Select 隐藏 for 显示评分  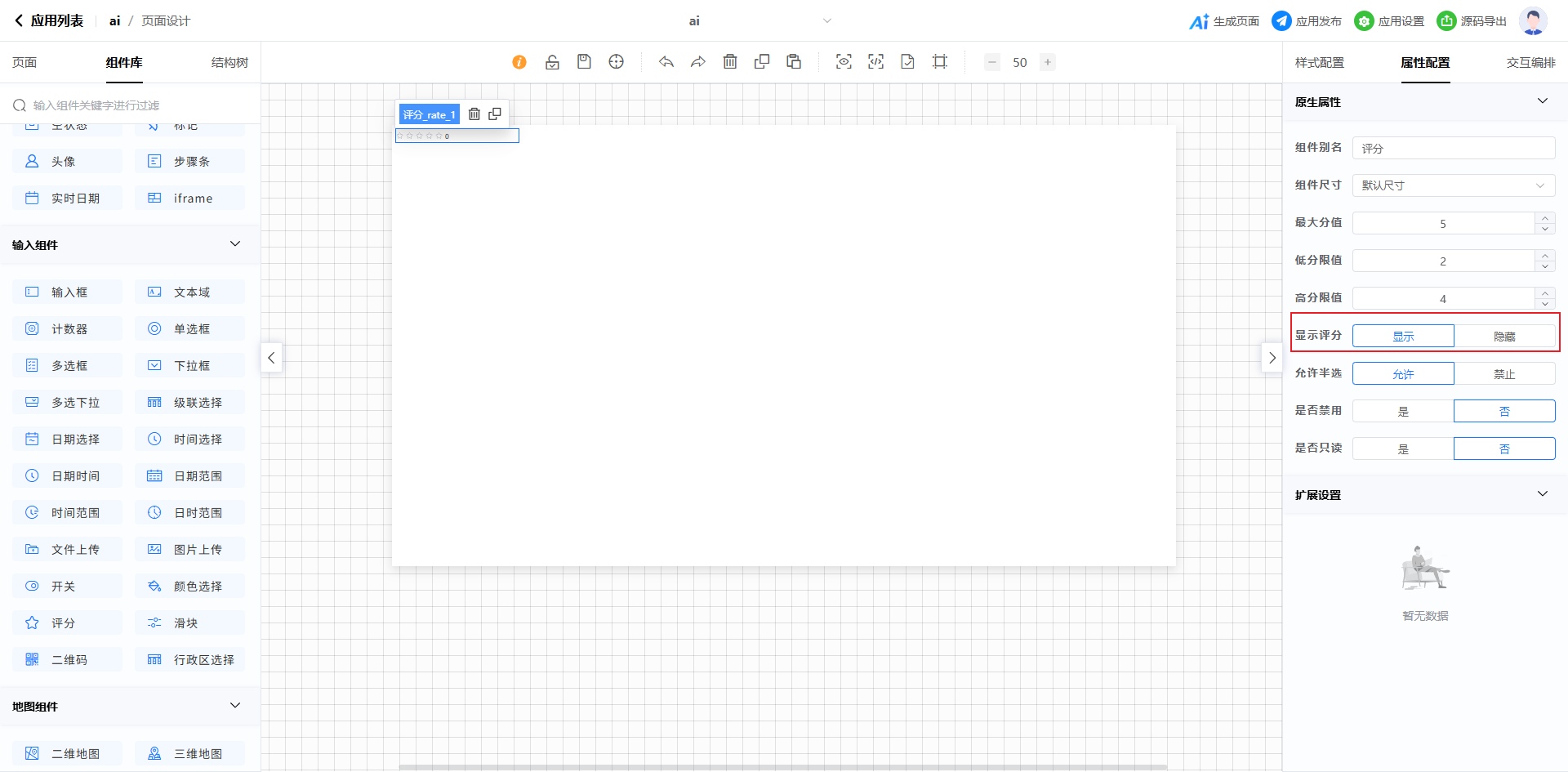tap(1504, 337)
